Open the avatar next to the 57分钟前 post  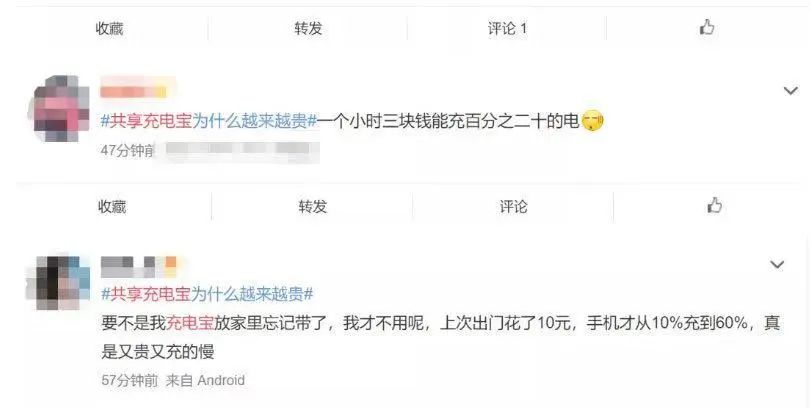tap(59, 282)
